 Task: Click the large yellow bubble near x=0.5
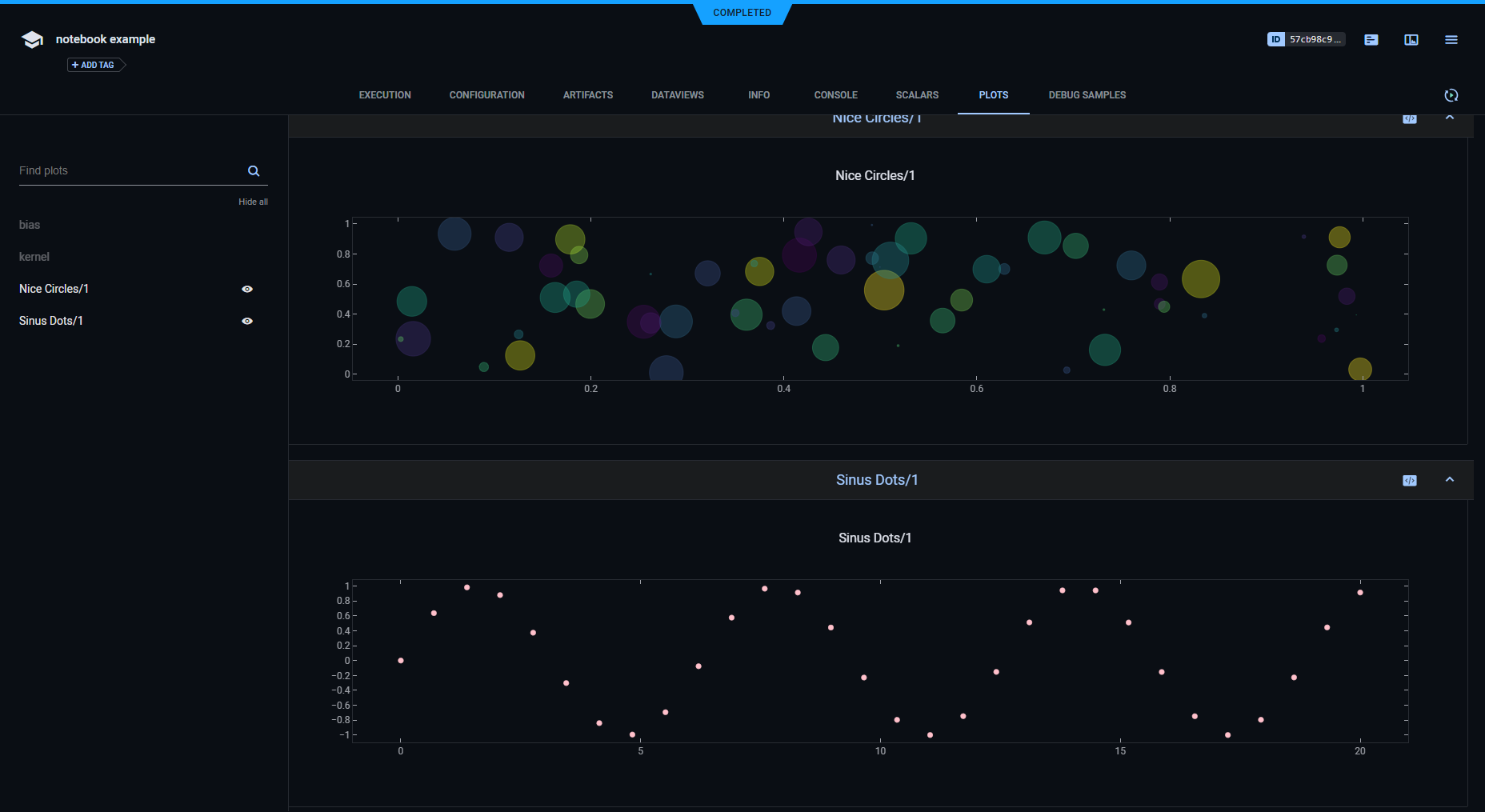click(883, 290)
